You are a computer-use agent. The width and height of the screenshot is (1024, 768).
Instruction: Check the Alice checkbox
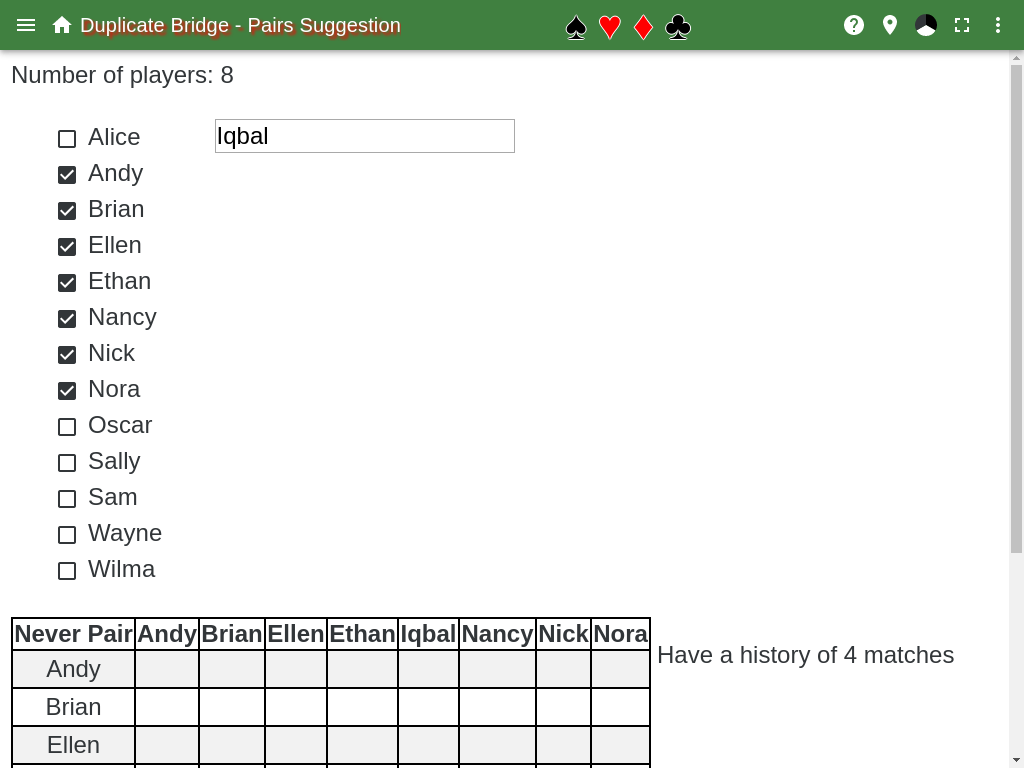coord(67,139)
